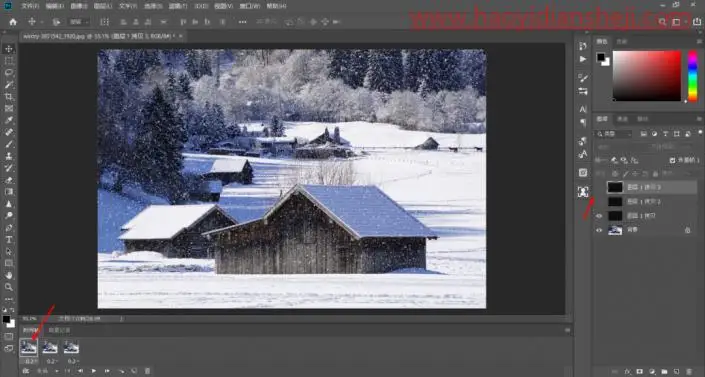Select the Clone Stamp tool
705x377 pixels.
click(x=9, y=156)
